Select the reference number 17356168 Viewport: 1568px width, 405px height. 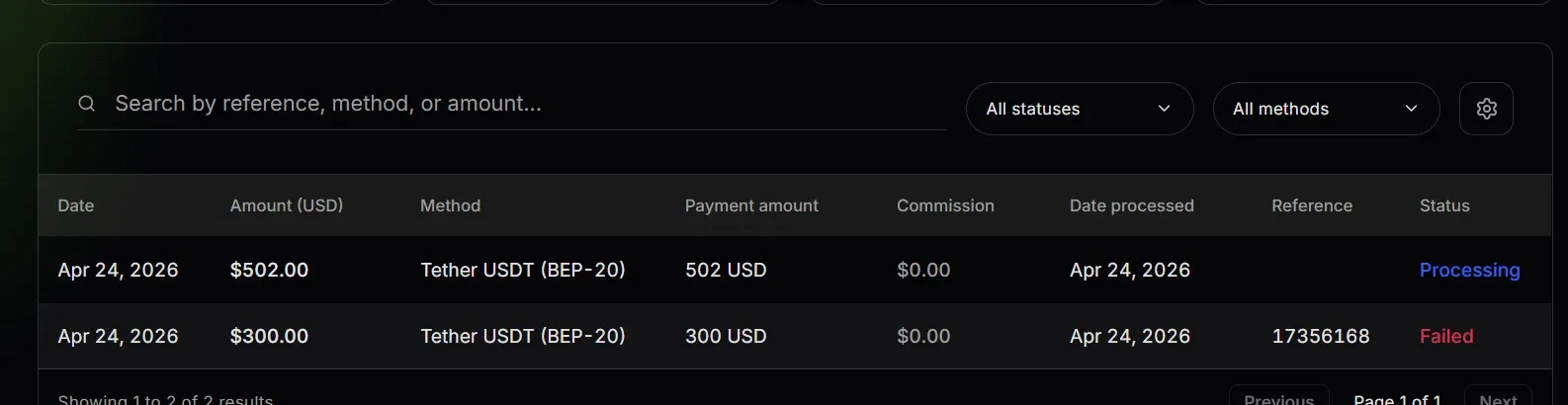point(1320,336)
